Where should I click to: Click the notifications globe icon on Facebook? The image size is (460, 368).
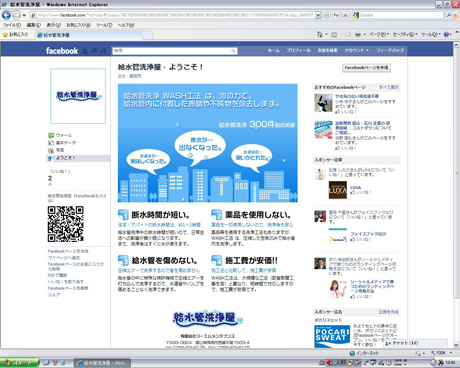103,51
